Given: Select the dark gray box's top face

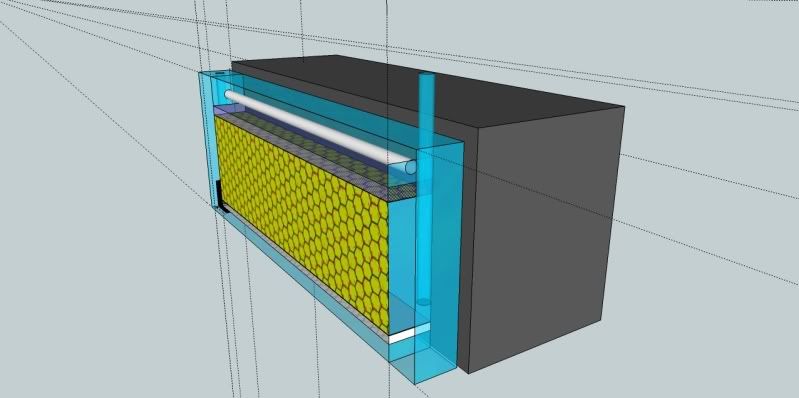Looking at the screenshot, I should pyautogui.click(x=428, y=89).
